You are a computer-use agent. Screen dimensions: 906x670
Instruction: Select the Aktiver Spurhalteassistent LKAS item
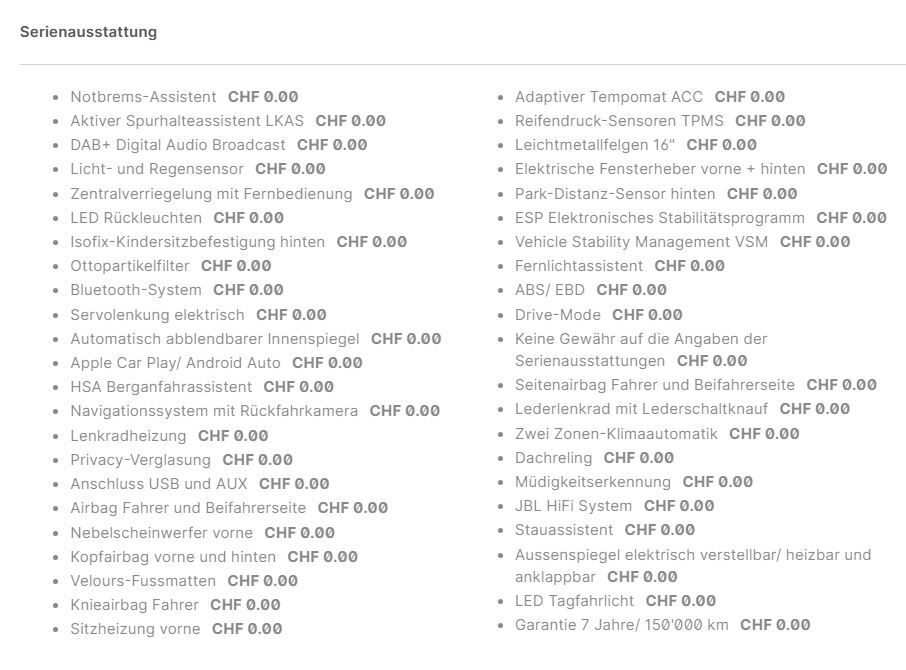[x=187, y=121]
